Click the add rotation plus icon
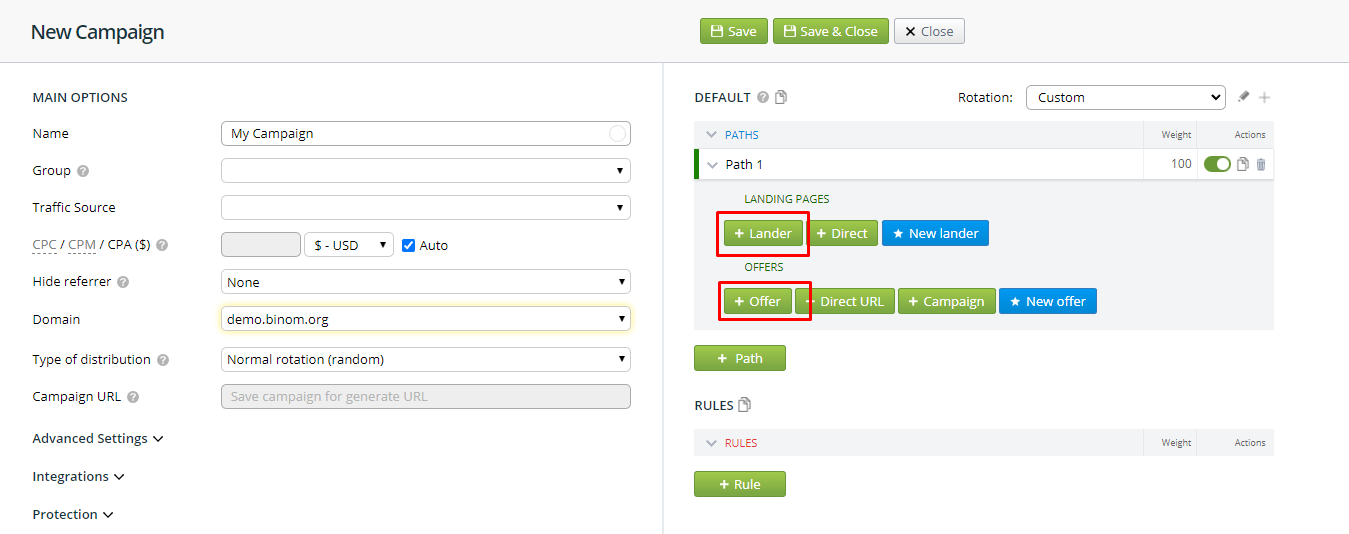This screenshot has height=534, width=1349. point(1264,97)
